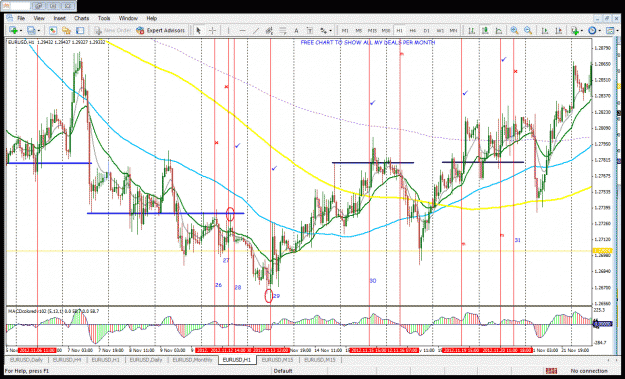Select the Text Label tool
This screenshot has width=625, height=379.
(x=310, y=30)
